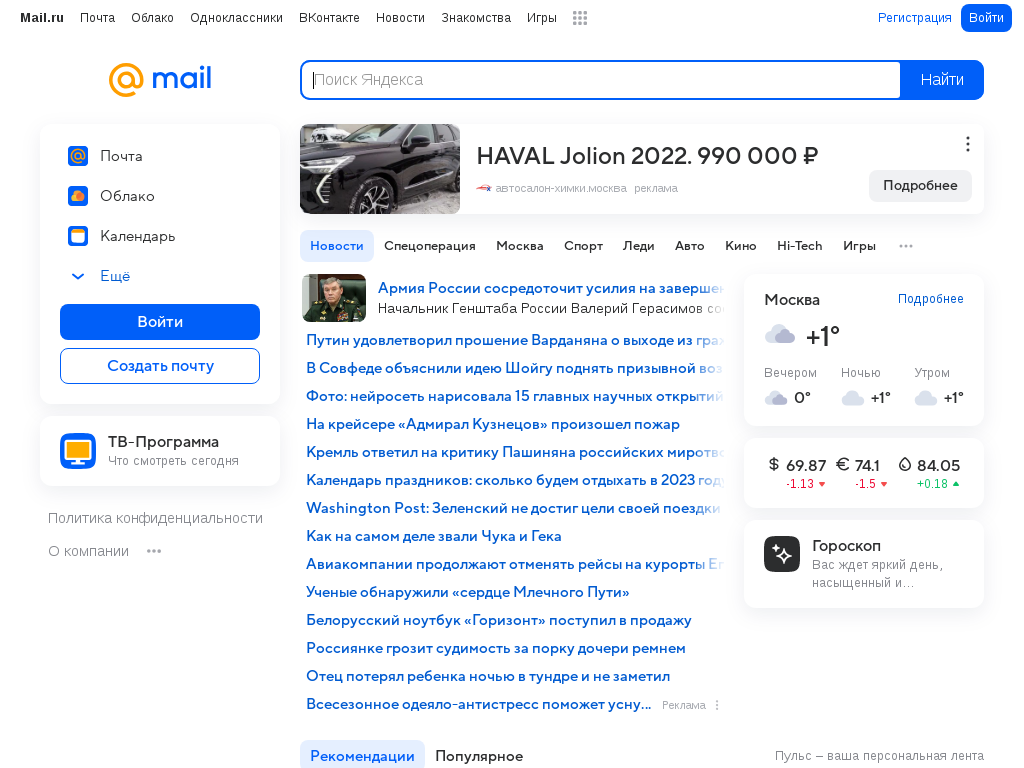Open the Игры news category tab

pyautogui.click(x=859, y=246)
